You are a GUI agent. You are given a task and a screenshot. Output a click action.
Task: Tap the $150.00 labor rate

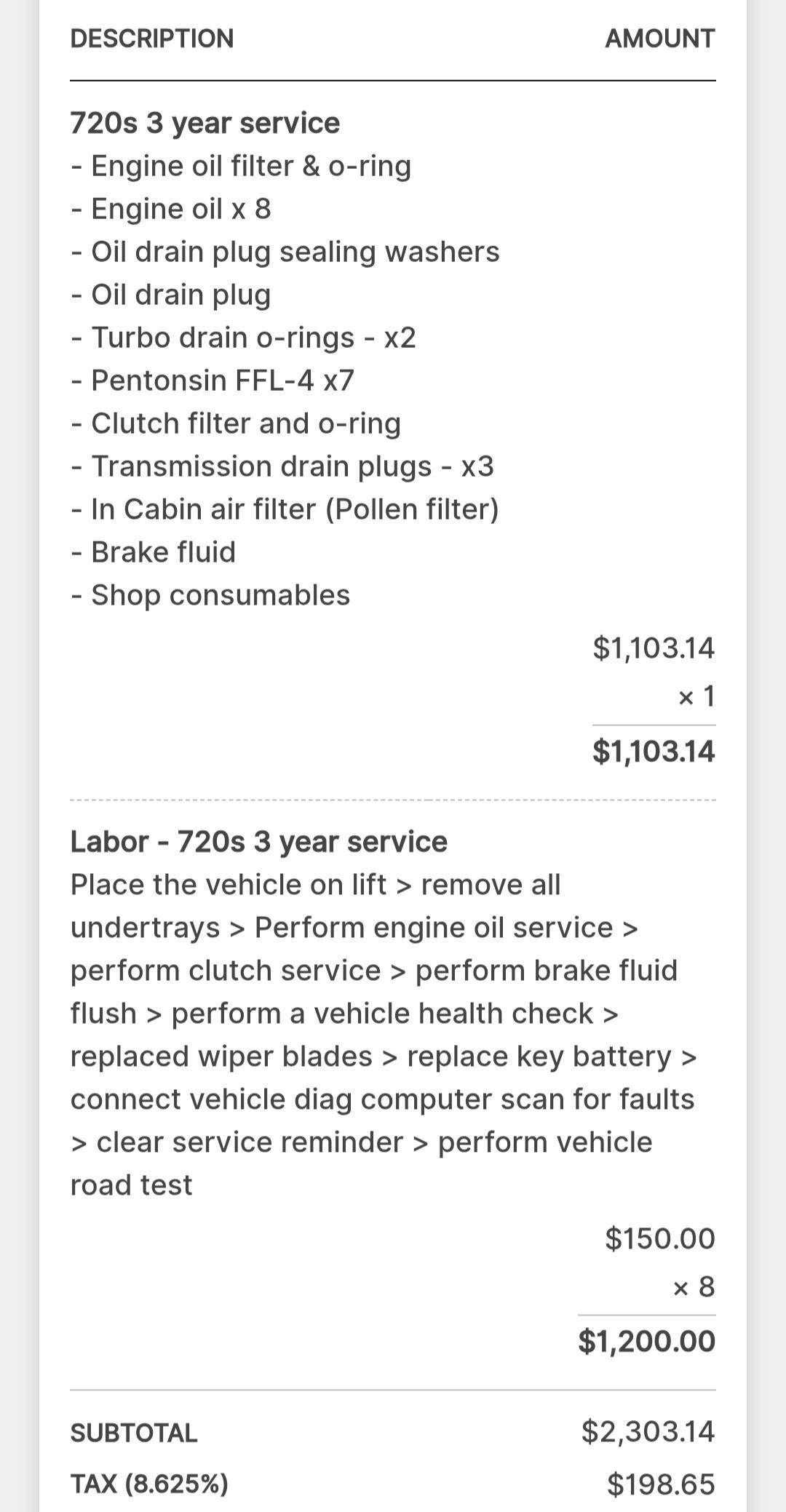[x=660, y=1238]
